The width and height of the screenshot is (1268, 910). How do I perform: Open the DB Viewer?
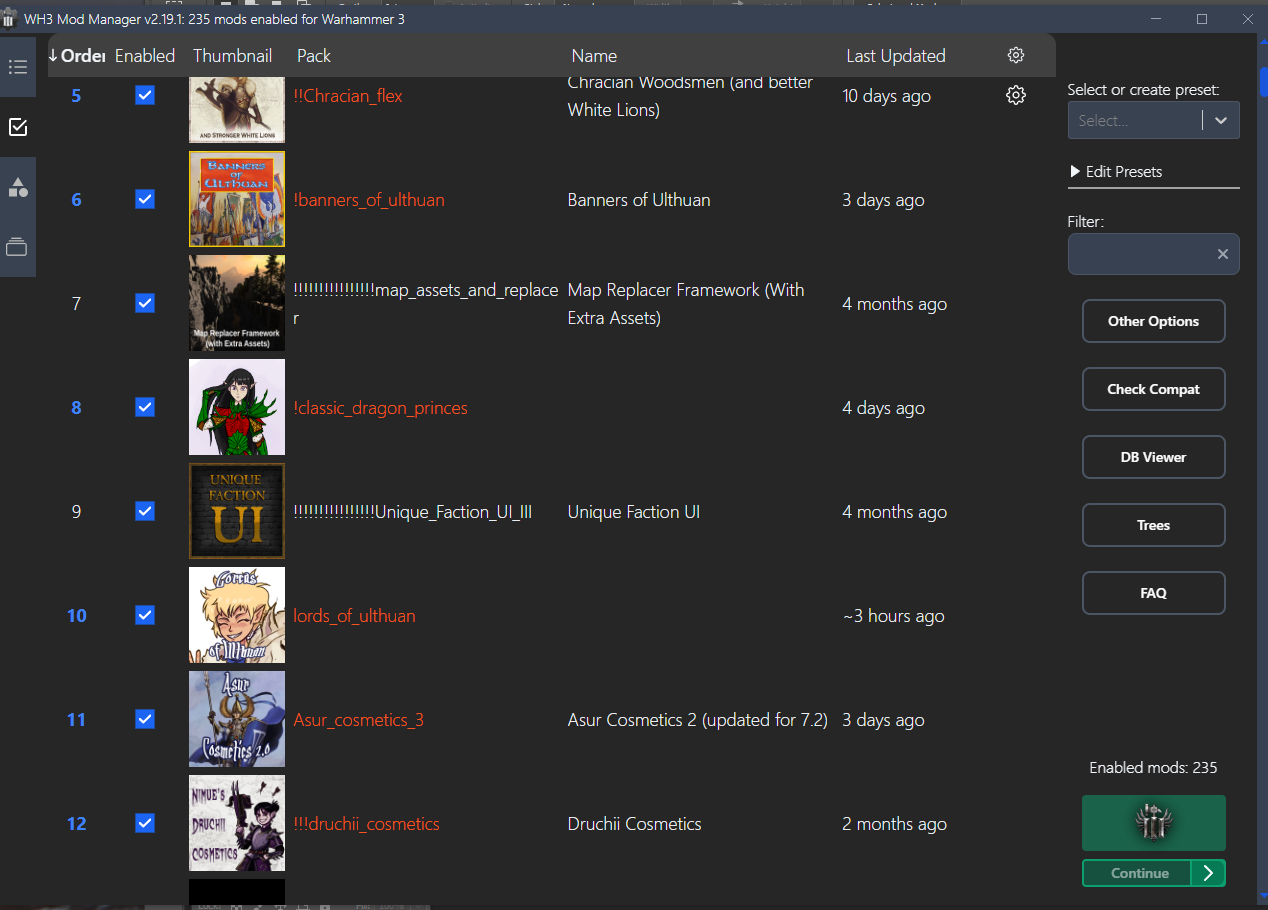pos(1153,457)
